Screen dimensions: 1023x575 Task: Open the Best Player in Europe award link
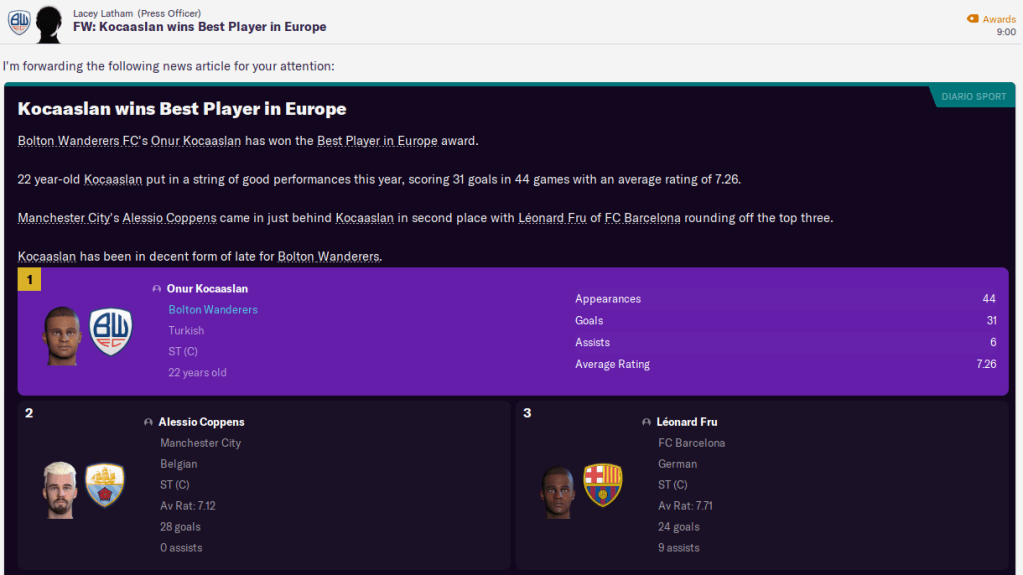tap(377, 141)
